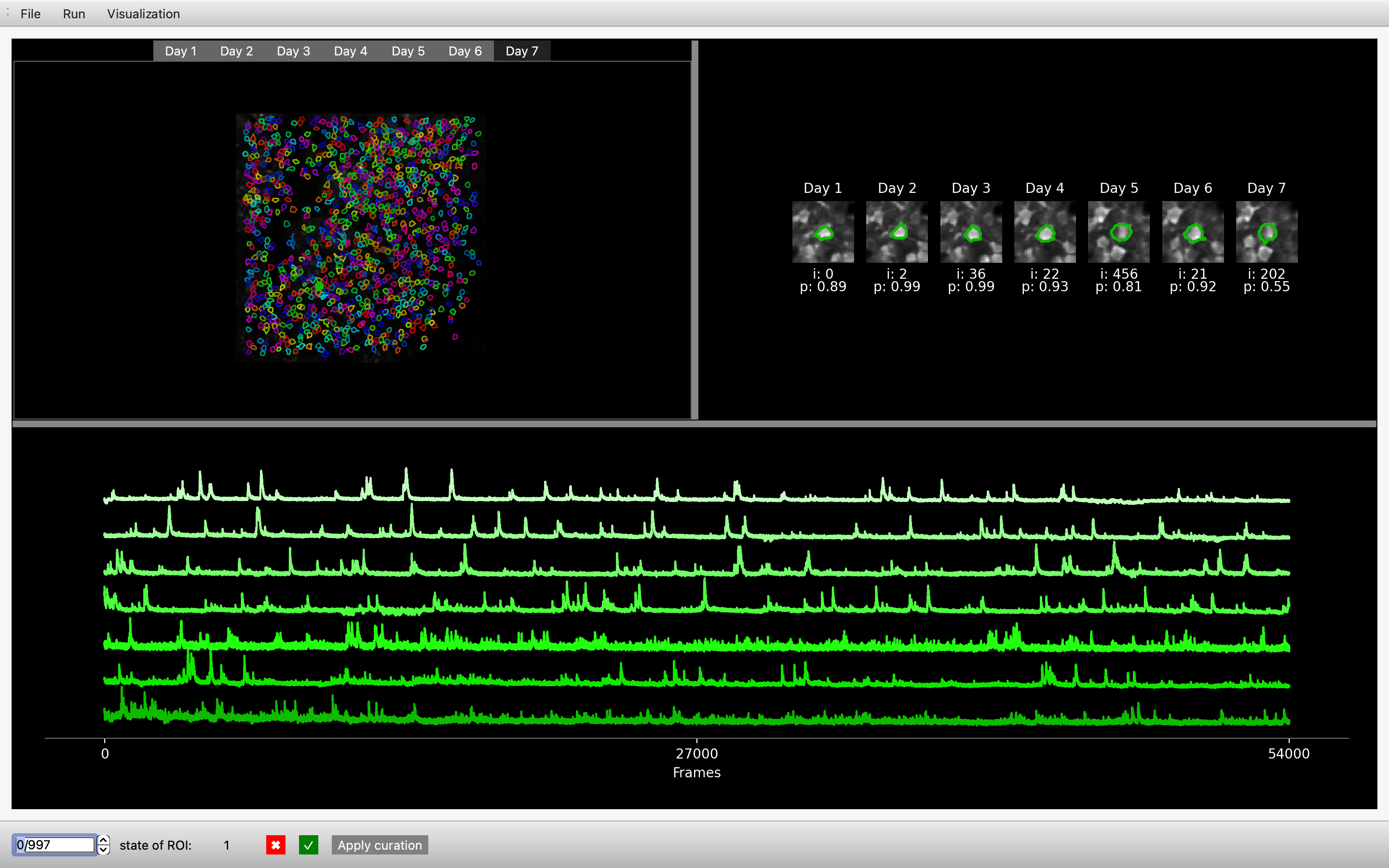This screenshot has height=868, width=1389.
Task: Click the 'i: 21' label under Day 6
Action: point(1193,274)
